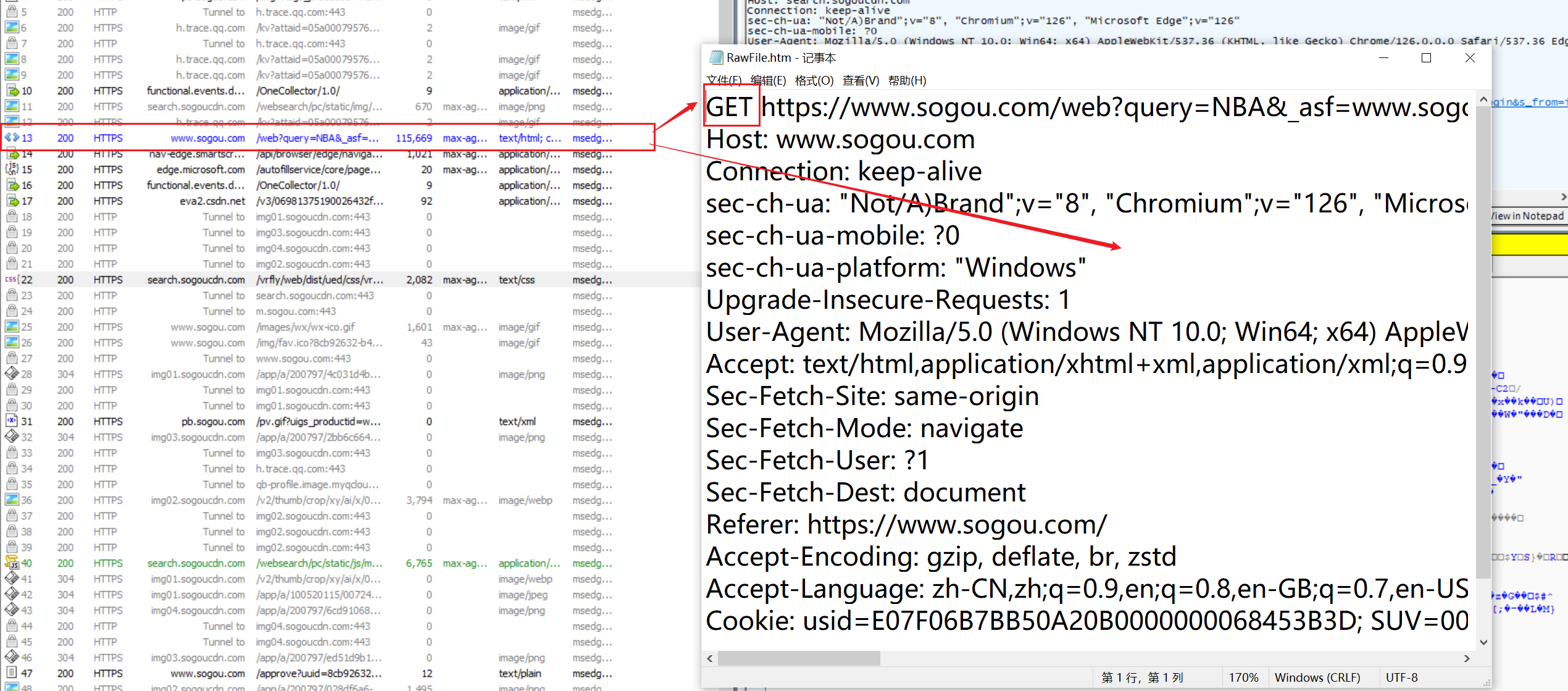Viewport: 1568px width, 691px height.
Task: Click the lock icon of session 27
Action: (x=12, y=358)
